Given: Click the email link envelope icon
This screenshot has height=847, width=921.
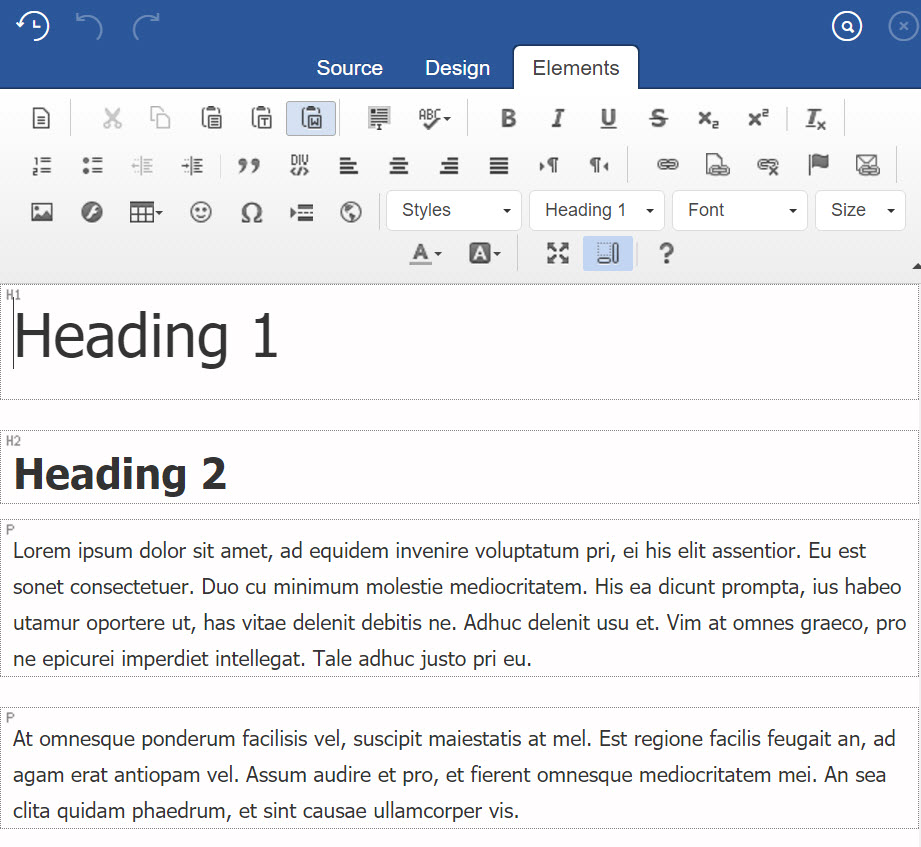Looking at the screenshot, I should pyautogui.click(x=868, y=165).
